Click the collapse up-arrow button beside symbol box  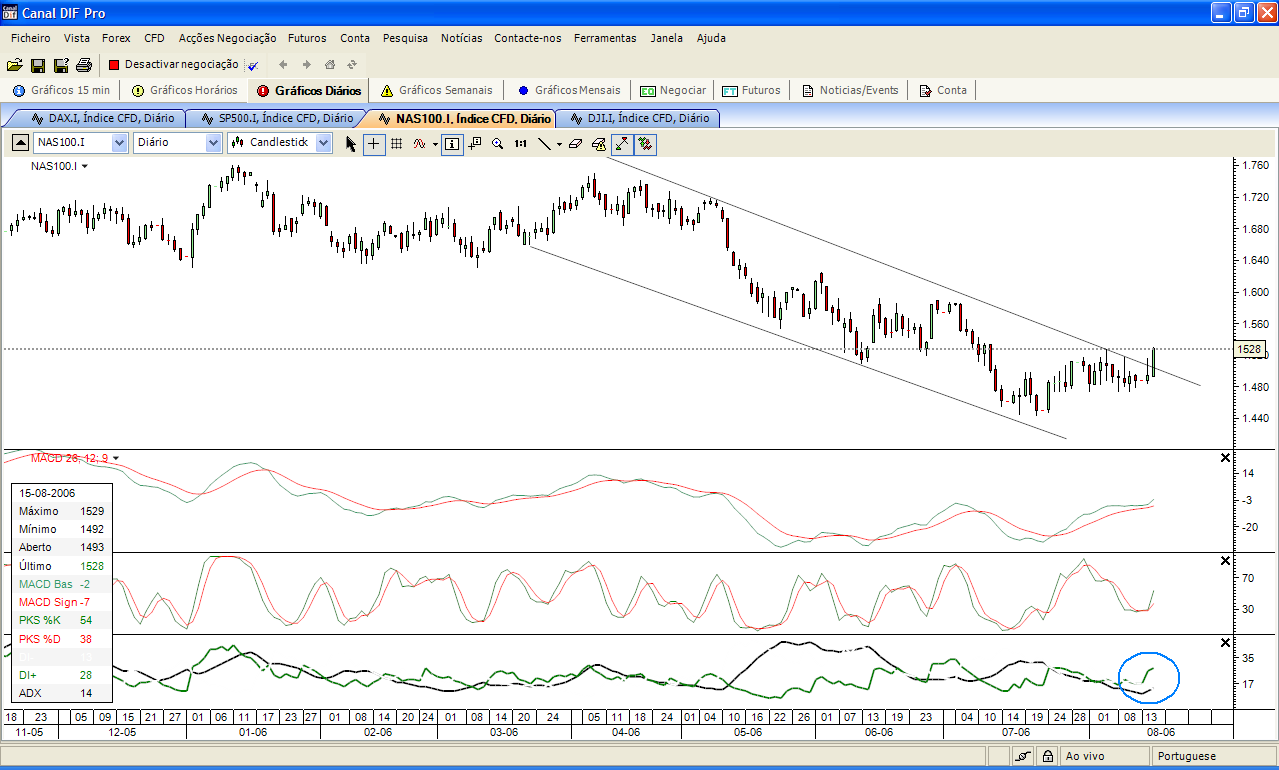(x=20, y=142)
